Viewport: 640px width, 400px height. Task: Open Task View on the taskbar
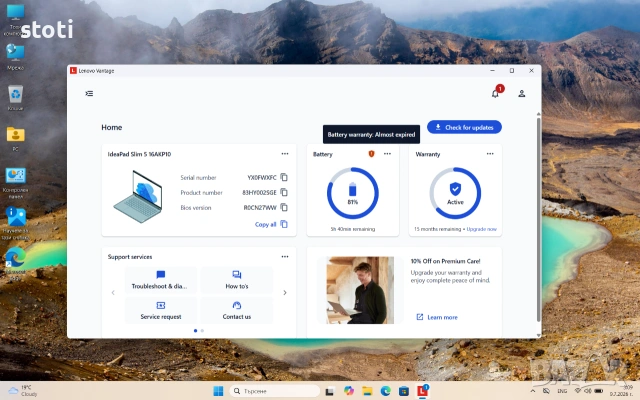(x=330, y=391)
